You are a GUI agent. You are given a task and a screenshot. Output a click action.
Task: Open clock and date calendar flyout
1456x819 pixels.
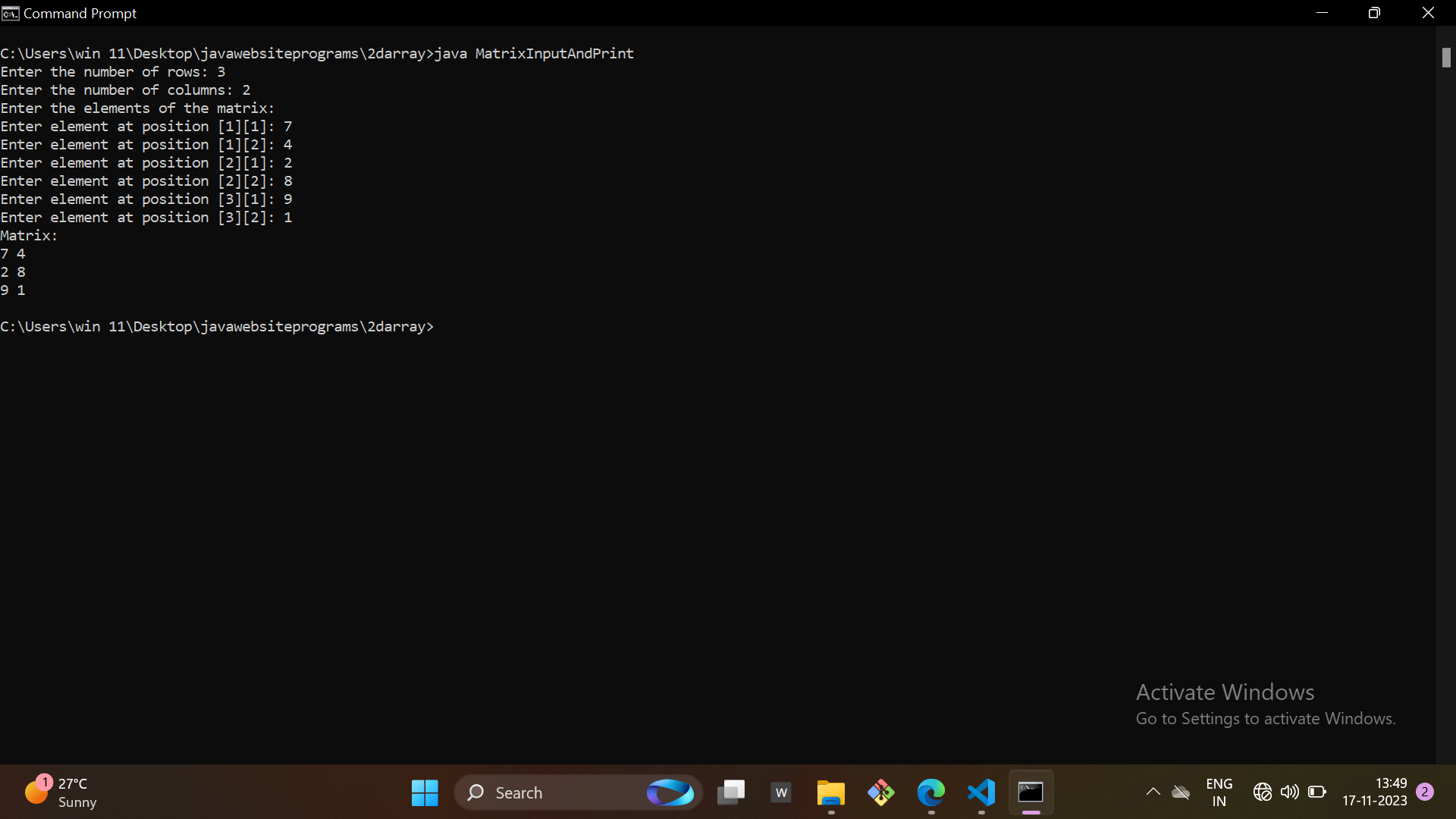[x=1374, y=792]
